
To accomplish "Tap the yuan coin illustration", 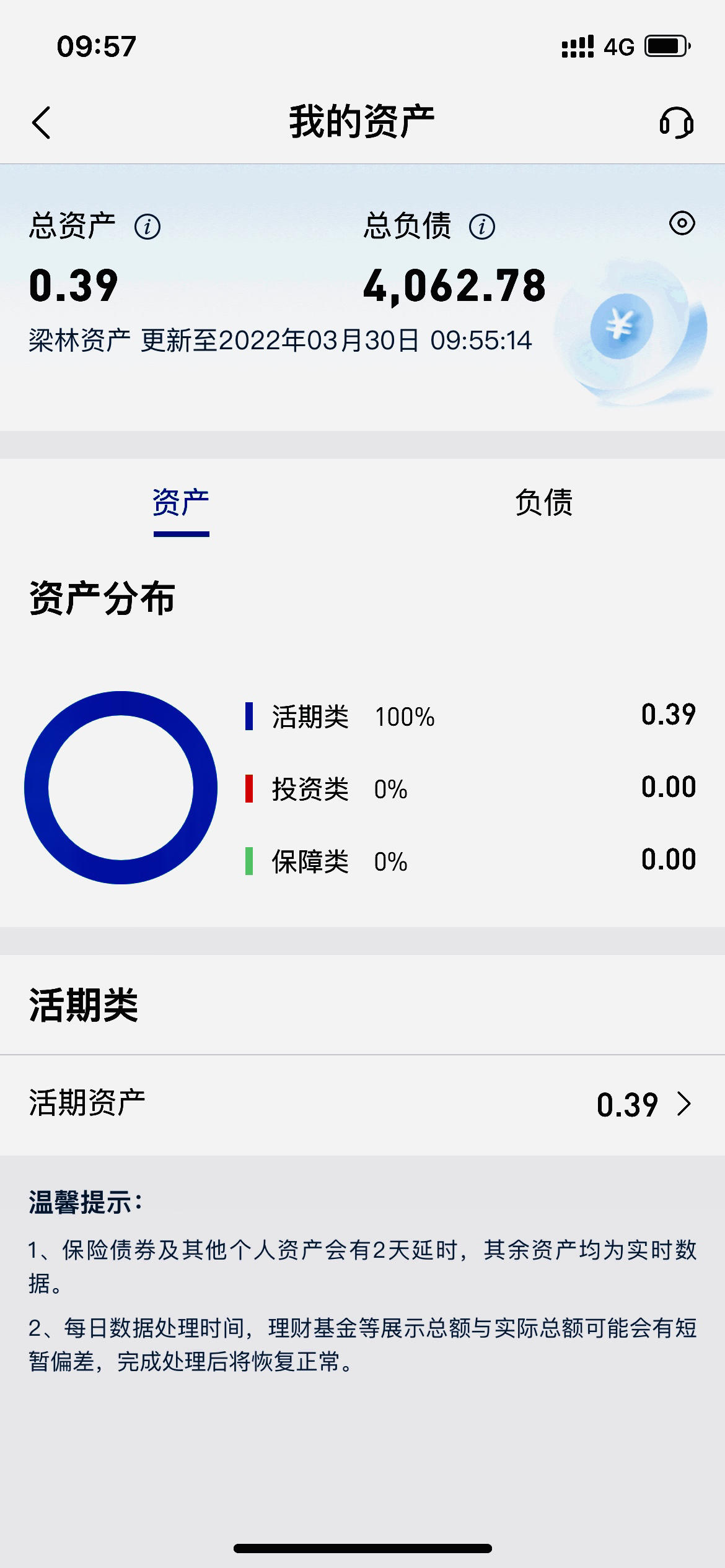I will coord(622,326).
